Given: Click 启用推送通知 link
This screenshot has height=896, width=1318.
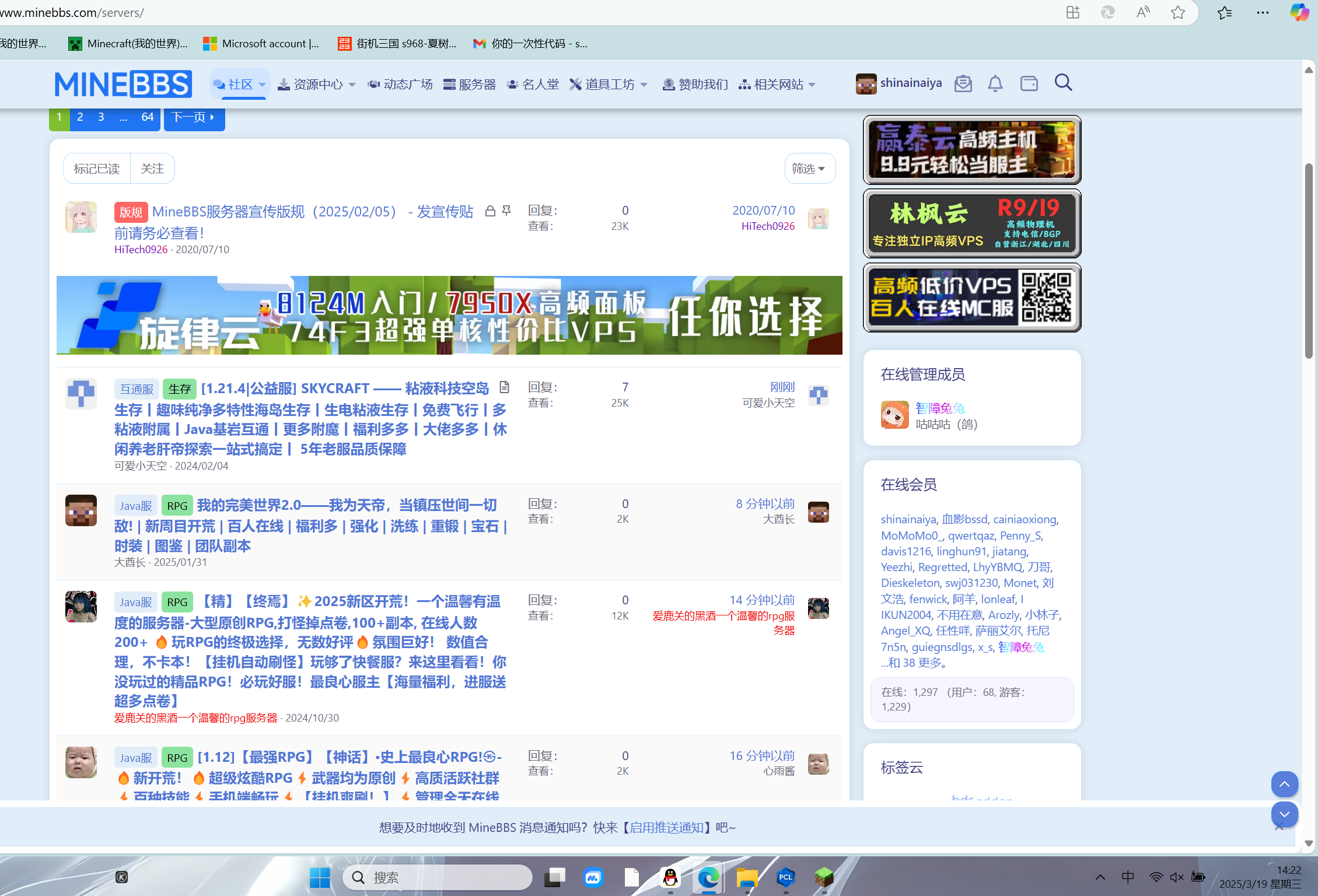Looking at the screenshot, I should (x=667, y=827).
